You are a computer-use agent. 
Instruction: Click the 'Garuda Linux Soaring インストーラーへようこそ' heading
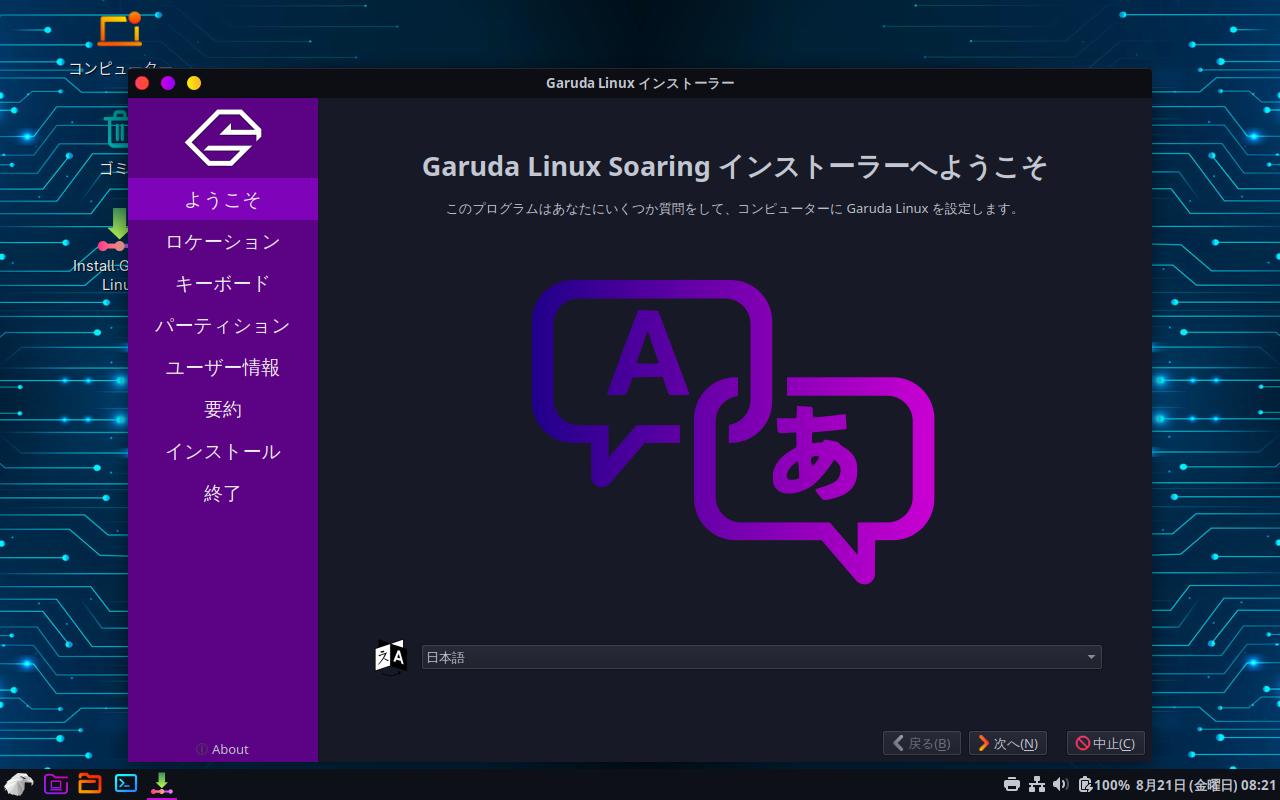[735, 166]
